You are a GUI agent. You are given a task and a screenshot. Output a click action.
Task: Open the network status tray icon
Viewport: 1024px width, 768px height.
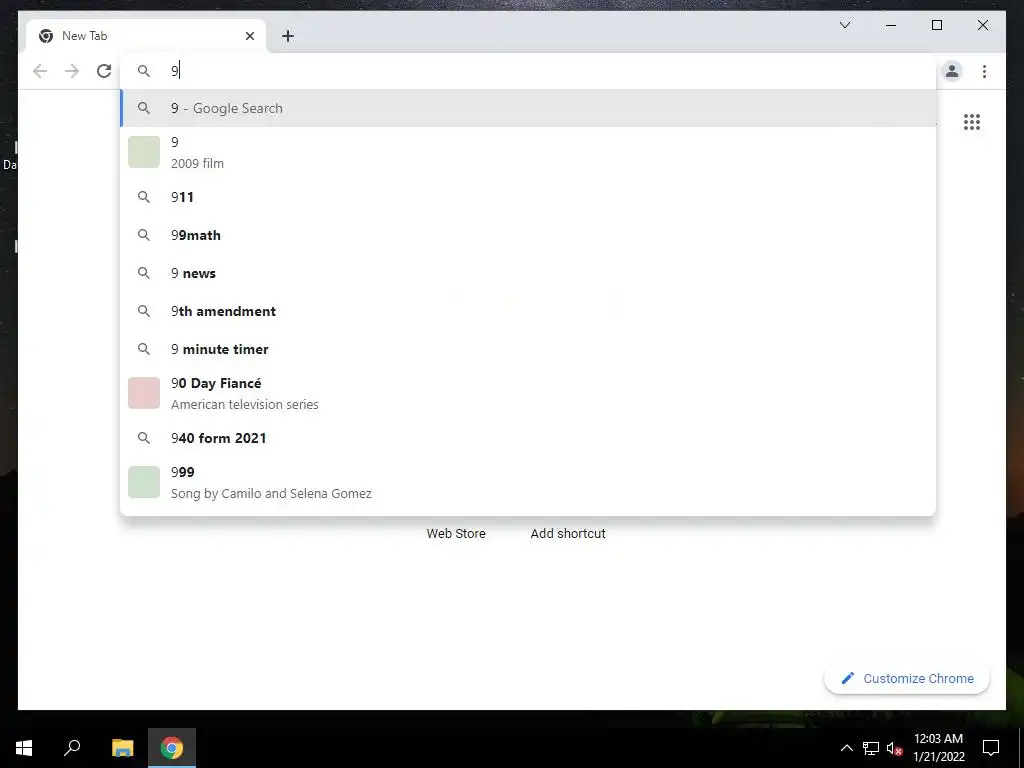[x=871, y=748]
